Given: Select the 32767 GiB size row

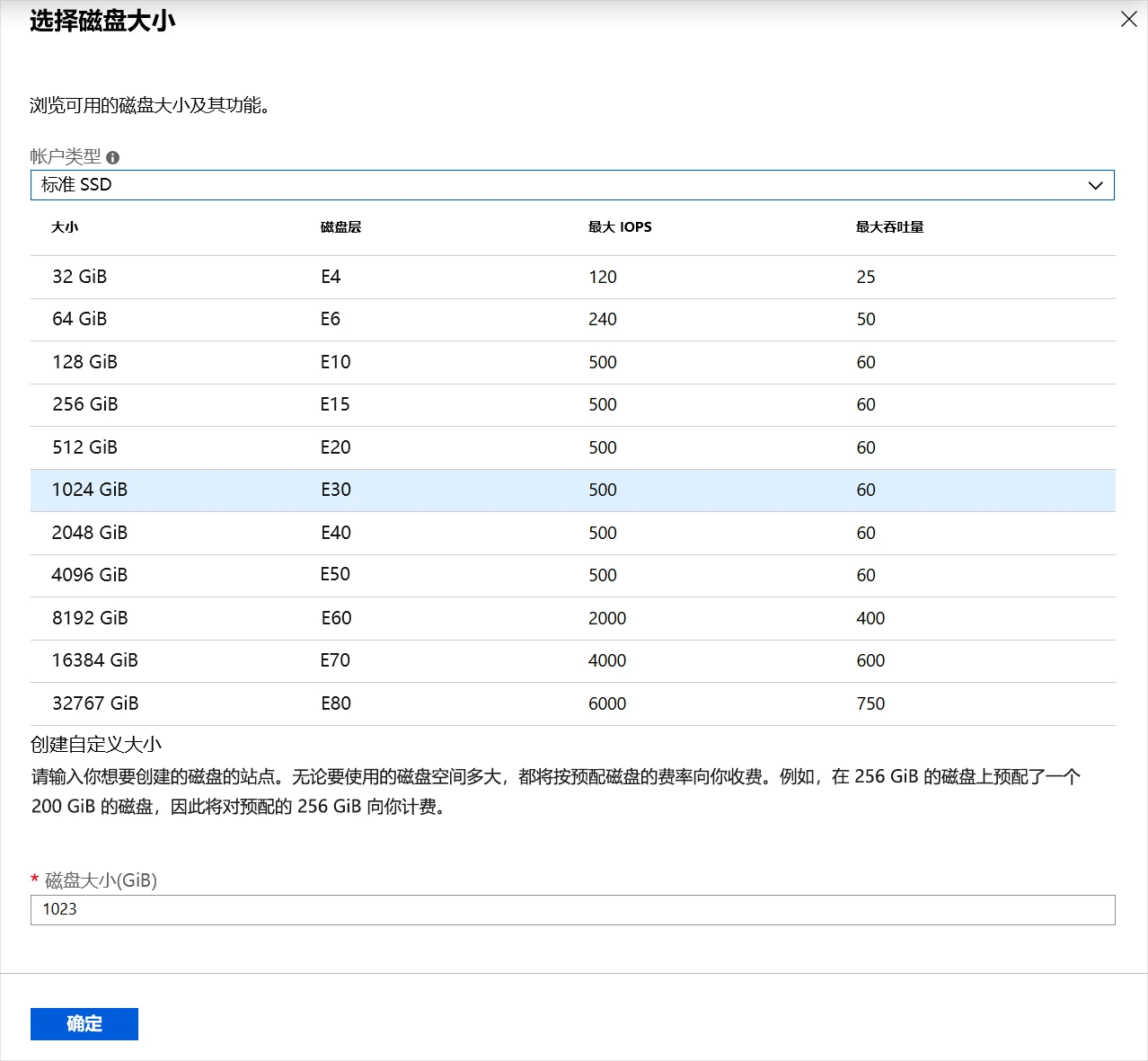Looking at the screenshot, I should point(572,703).
